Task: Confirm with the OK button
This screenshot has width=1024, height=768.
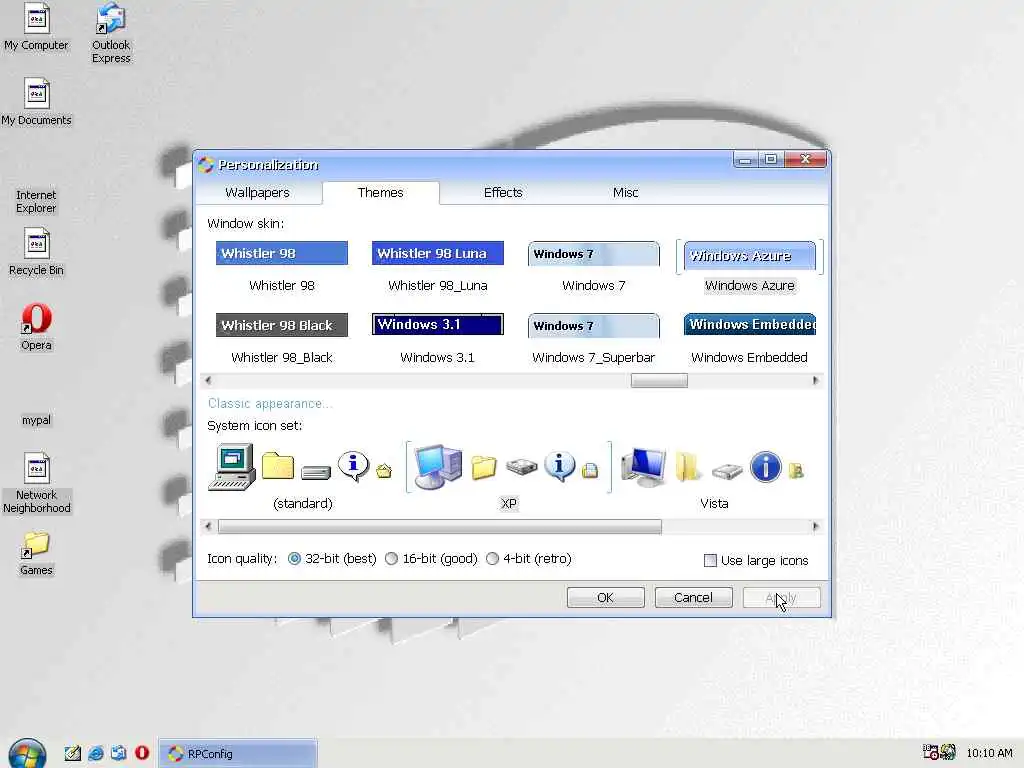Action: pos(605,598)
